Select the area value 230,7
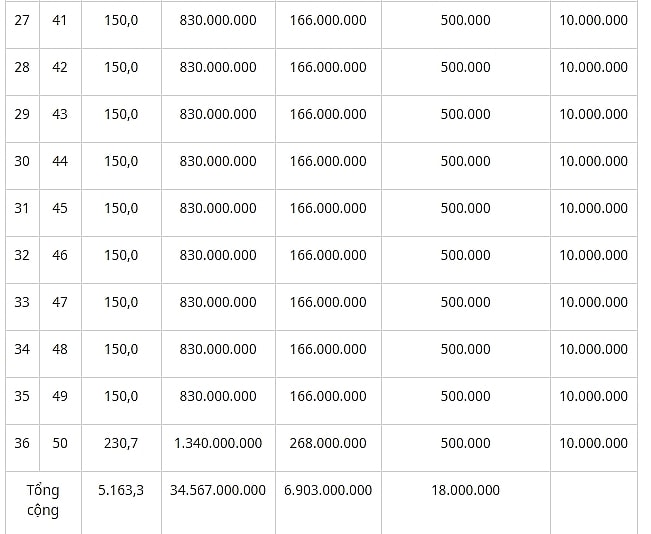 point(121,443)
